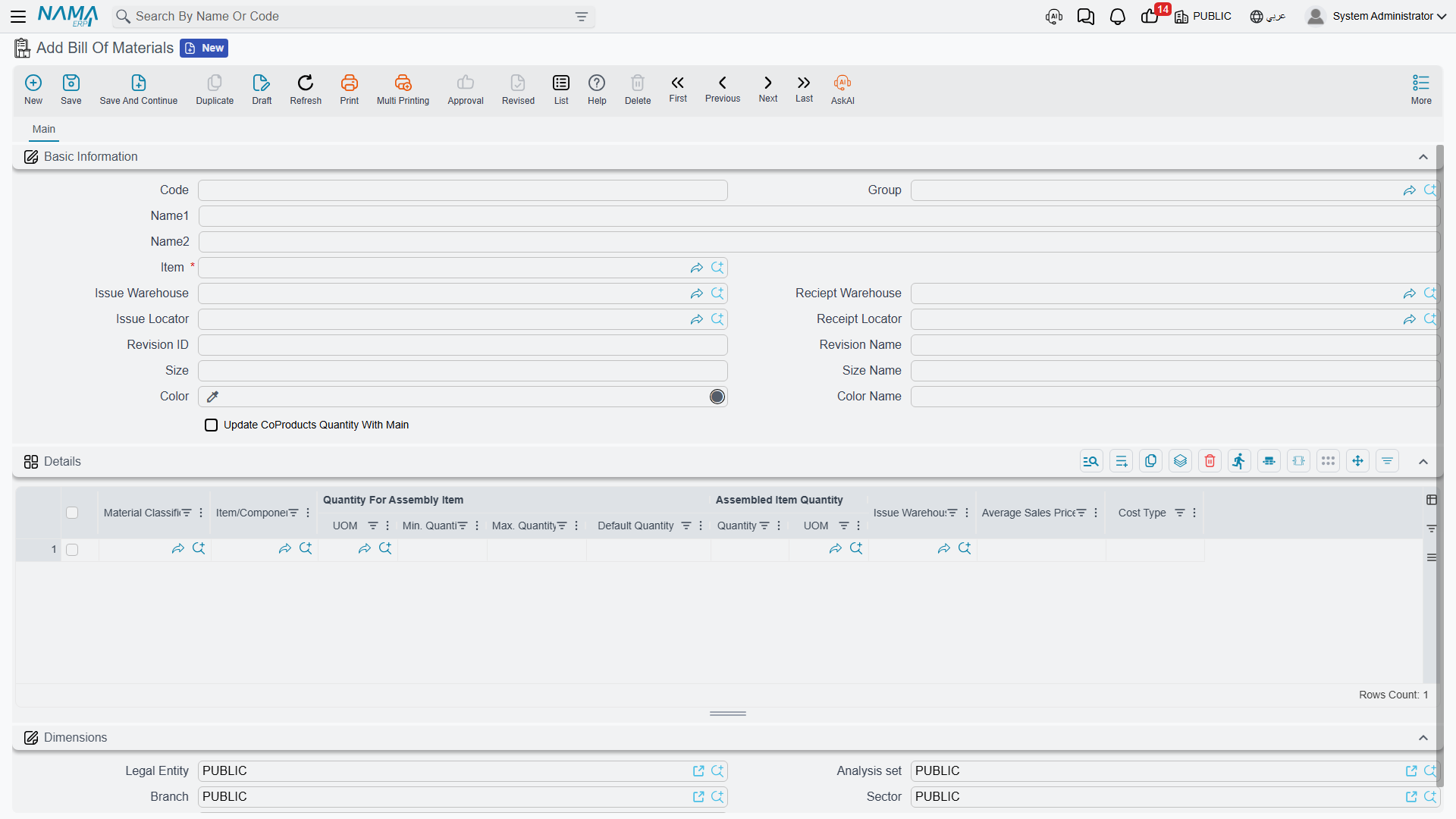Save record as Draft

262,89
